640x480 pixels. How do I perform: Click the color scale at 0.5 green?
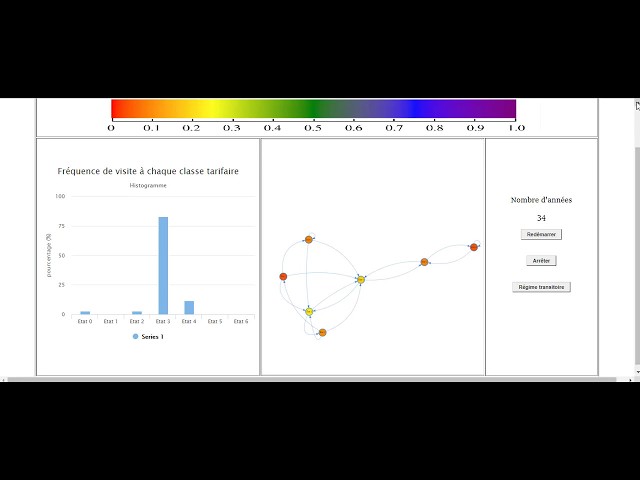click(x=313, y=109)
